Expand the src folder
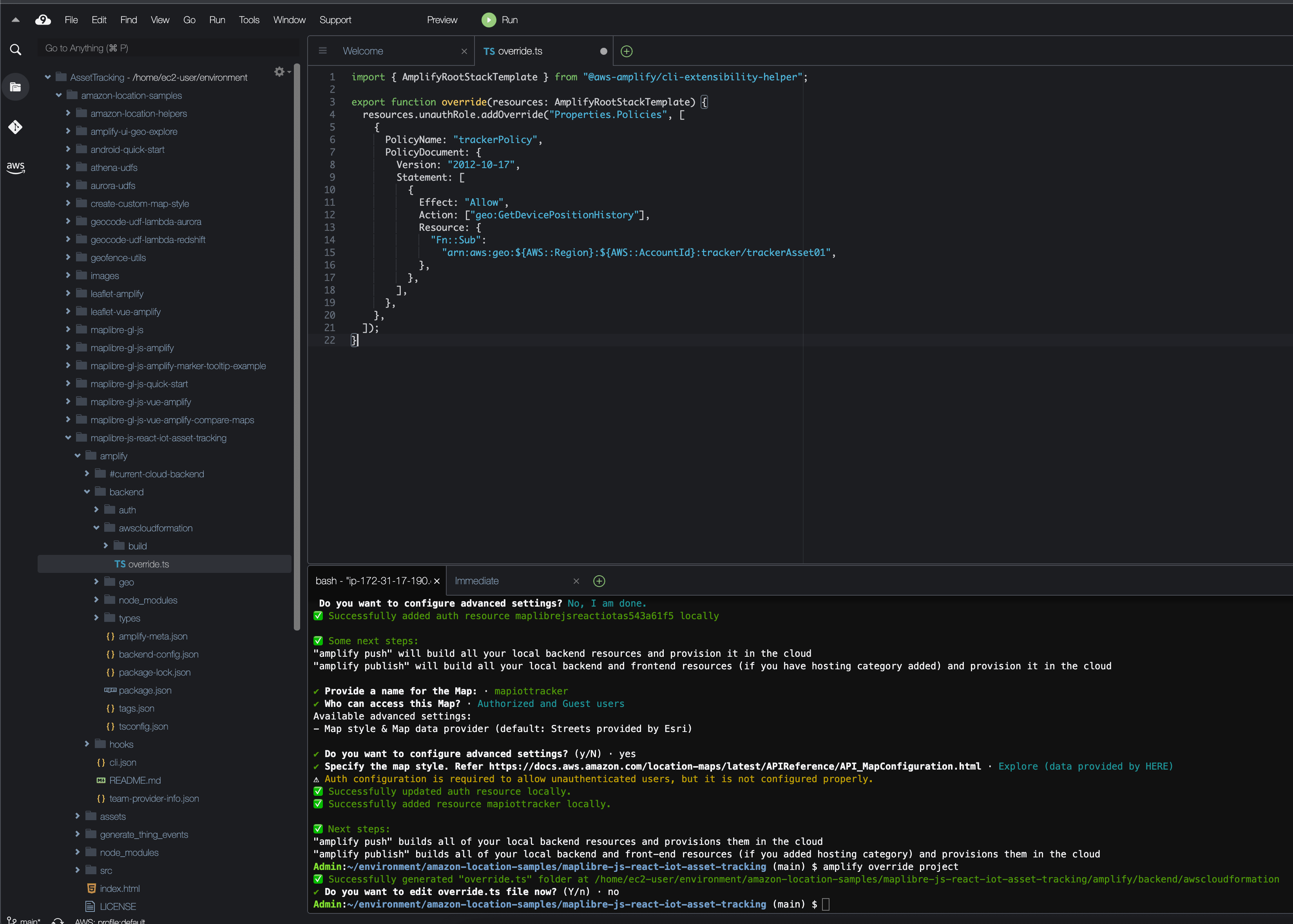 [77, 871]
